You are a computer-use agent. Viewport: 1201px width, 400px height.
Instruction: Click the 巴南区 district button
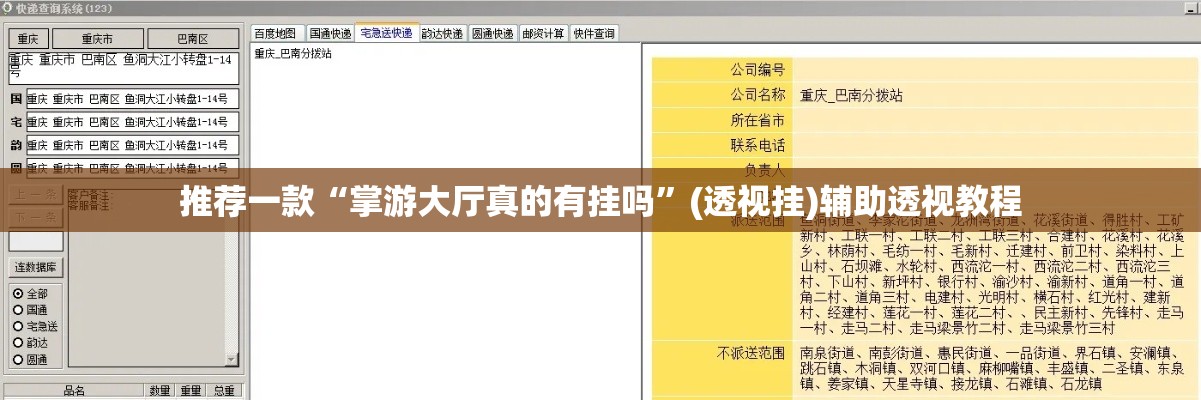coord(193,39)
